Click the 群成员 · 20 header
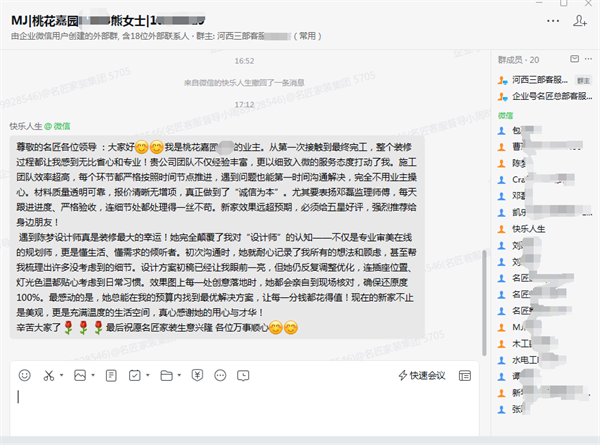The width and height of the screenshot is (600, 445). (x=518, y=60)
